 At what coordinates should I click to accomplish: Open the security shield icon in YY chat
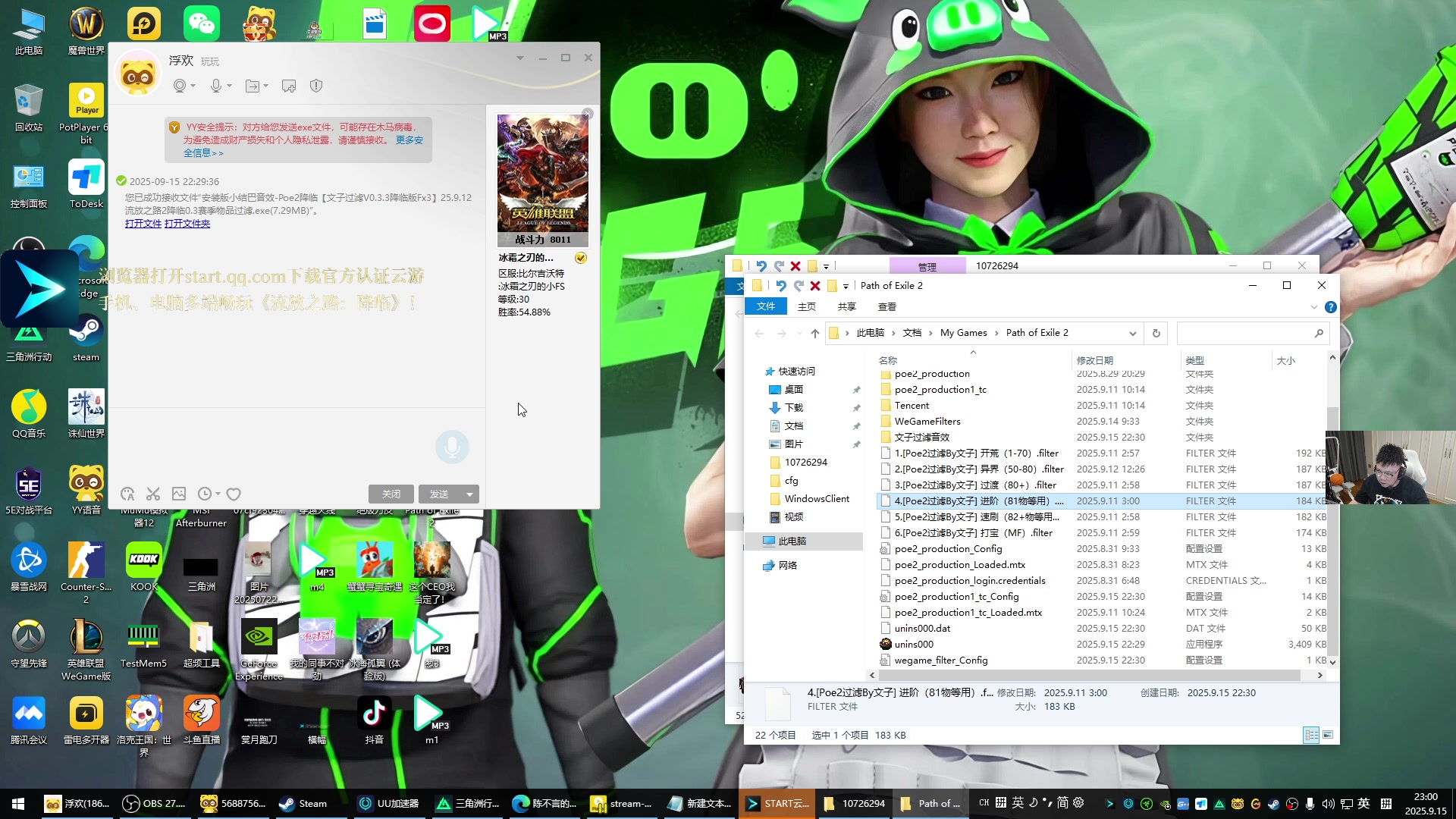(x=316, y=86)
